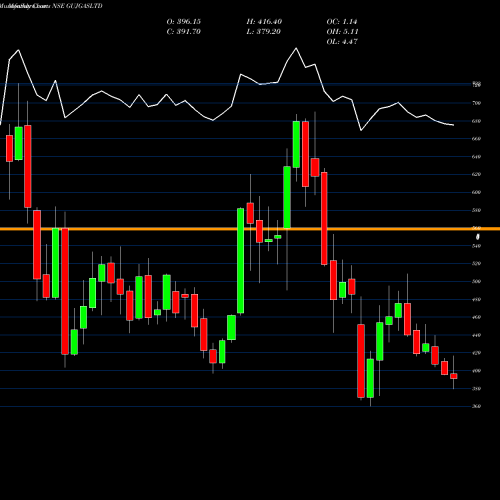Click the NSE GUJGASLTD chart title
Screen dimensions: 500x500
(77, 6)
